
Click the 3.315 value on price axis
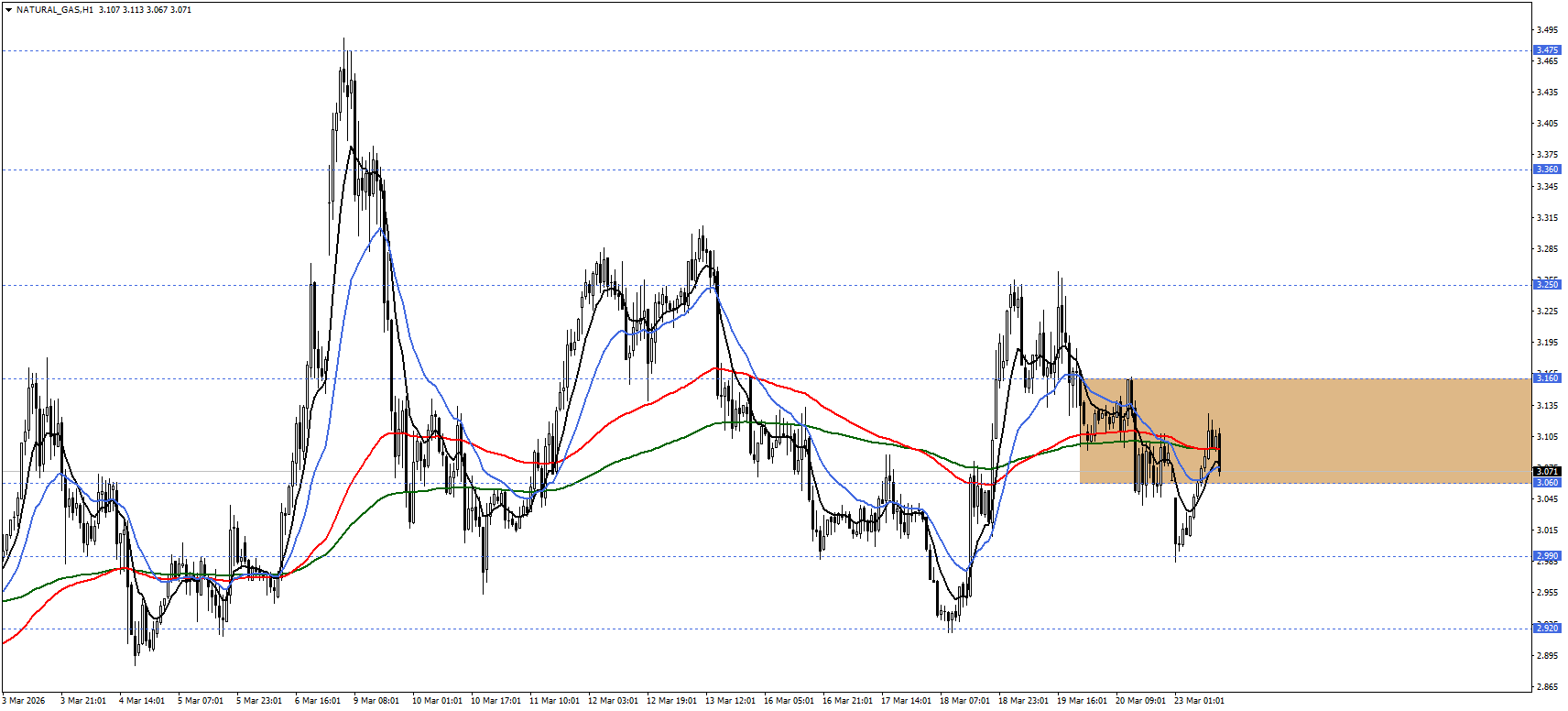pyautogui.click(x=1547, y=218)
